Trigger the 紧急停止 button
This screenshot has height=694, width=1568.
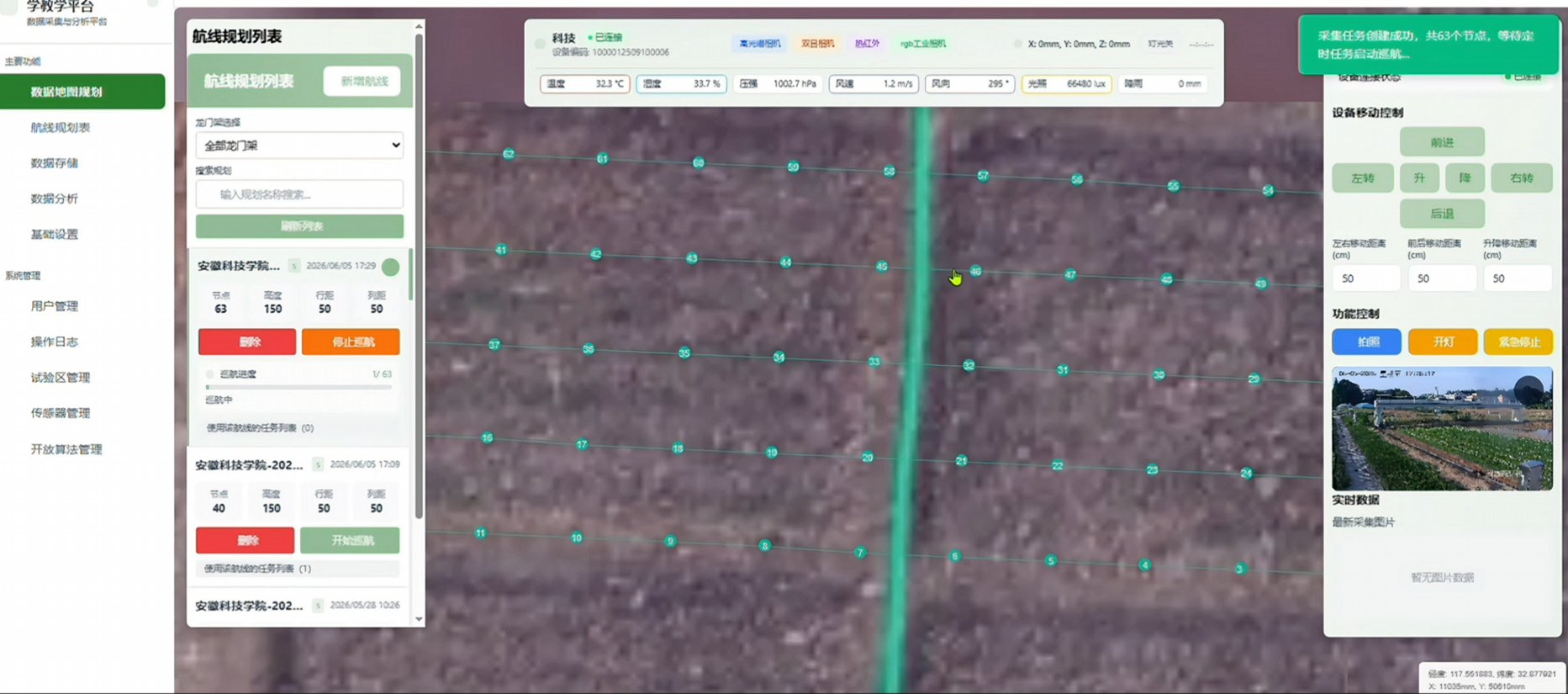click(1518, 342)
